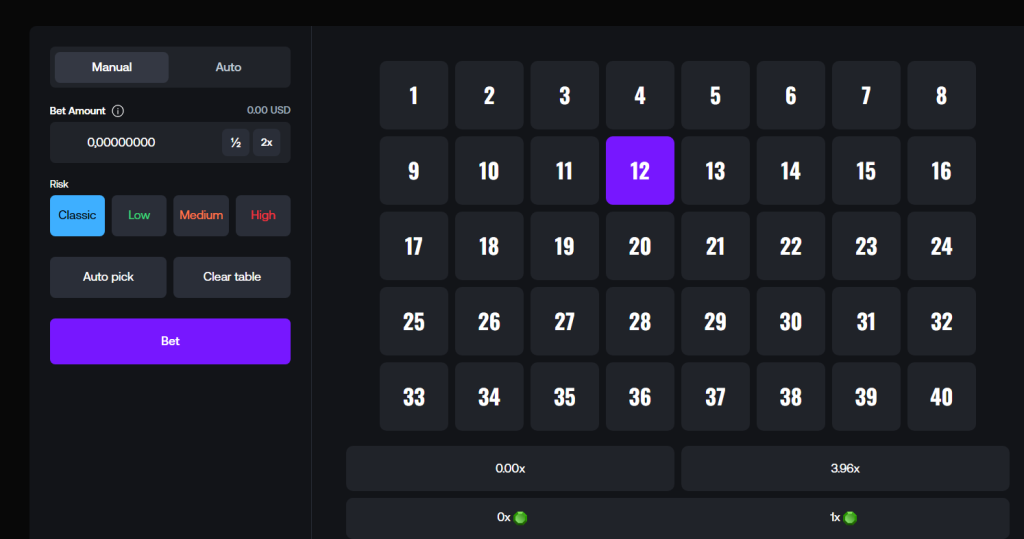Click the green gem beside 1x
Screen dimensions: 1024x539
point(851,518)
